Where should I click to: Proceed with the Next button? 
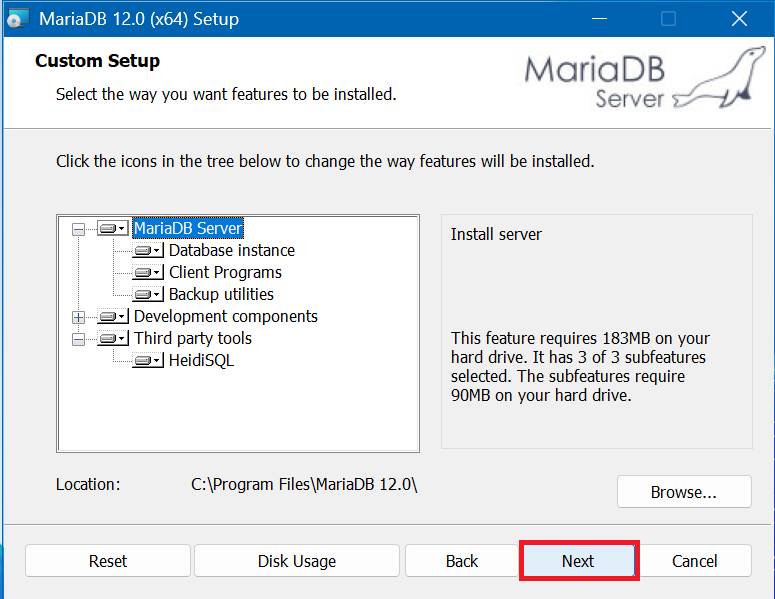(x=578, y=561)
